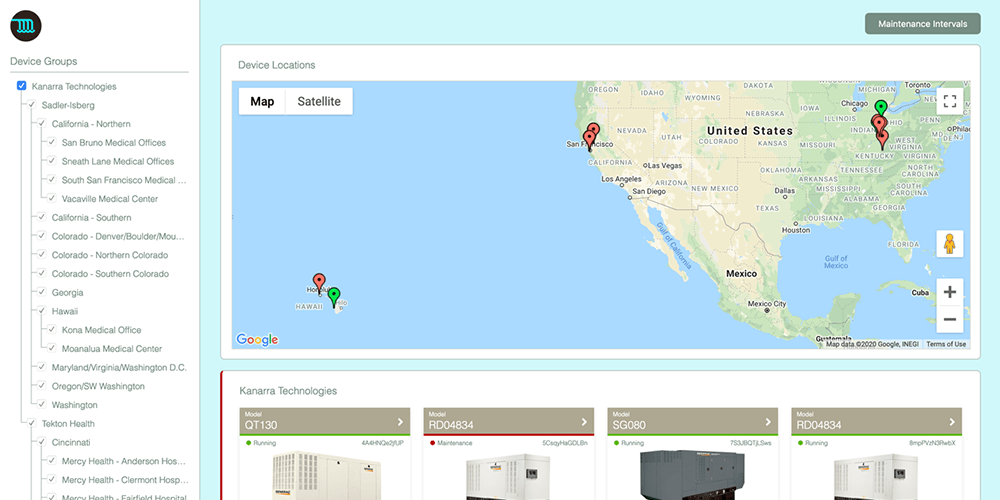Select the Washington group row
The image size is (1000, 500).
[x=75, y=405]
